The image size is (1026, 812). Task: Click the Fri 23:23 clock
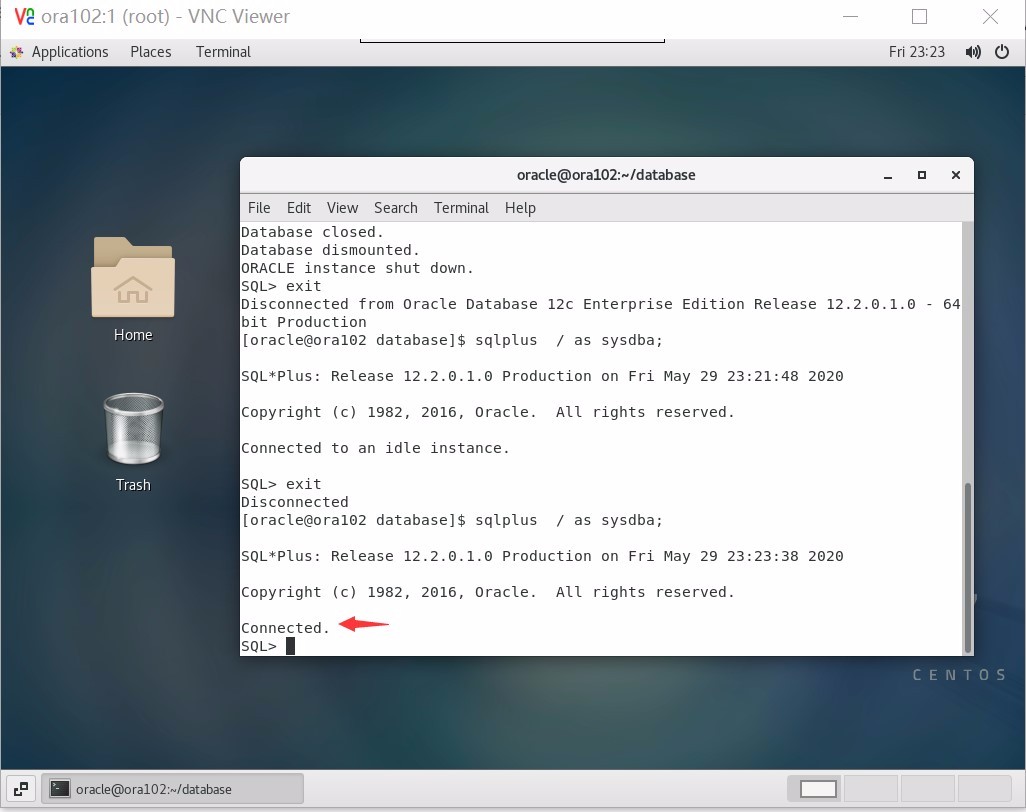(x=917, y=52)
